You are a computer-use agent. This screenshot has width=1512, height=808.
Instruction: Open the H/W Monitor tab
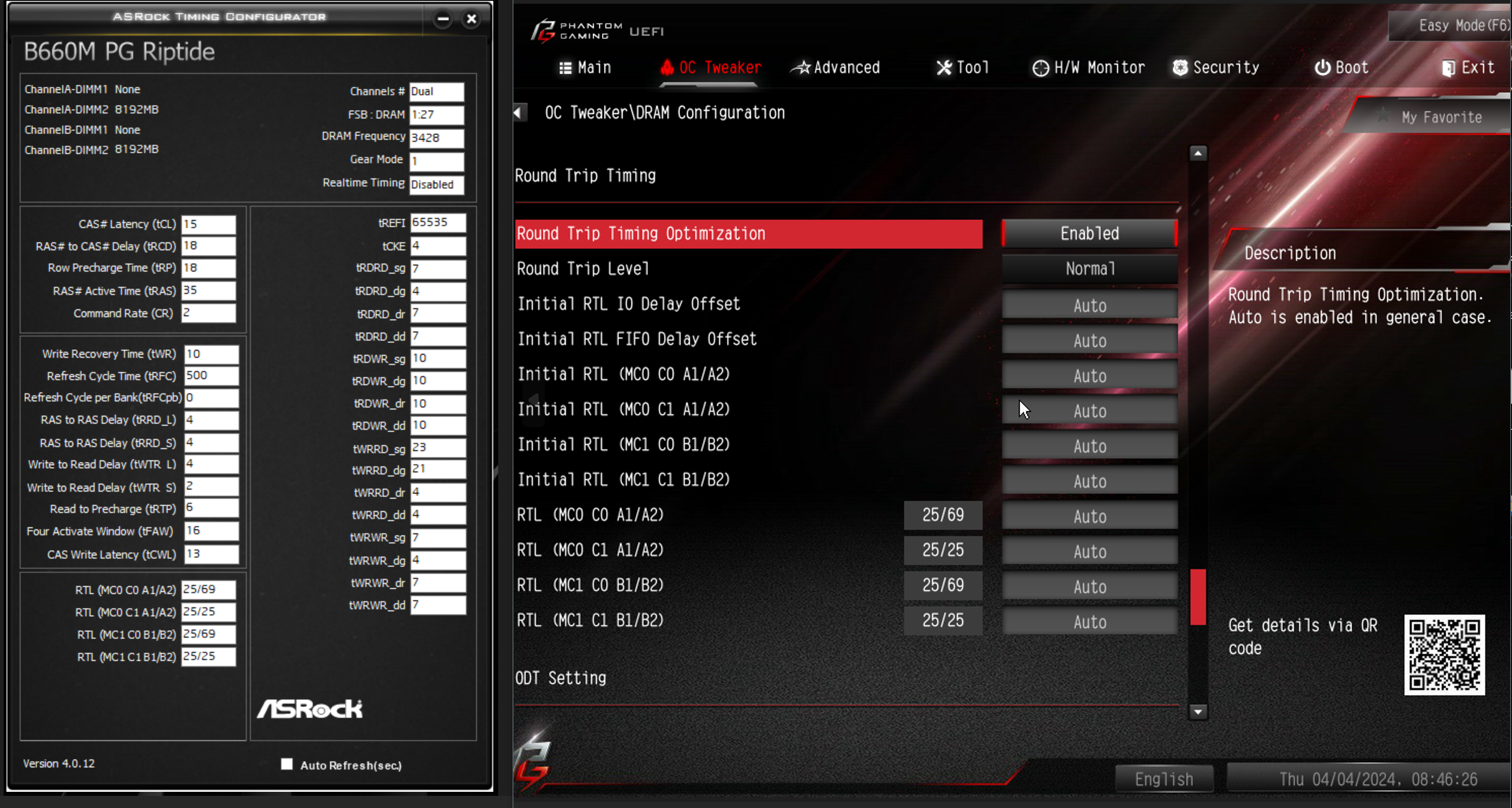(x=1088, y=67)
